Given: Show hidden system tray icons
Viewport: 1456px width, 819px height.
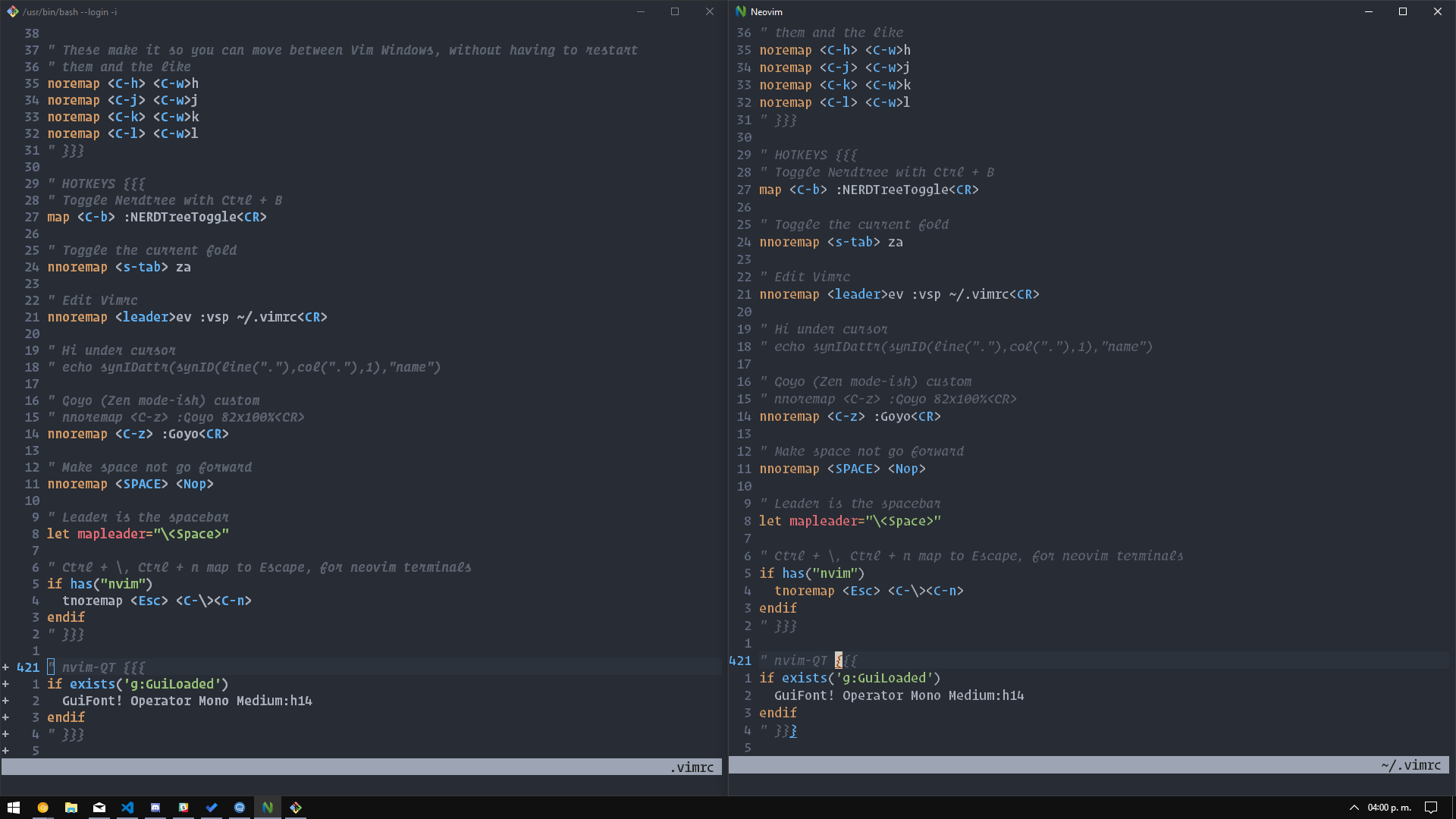Looking at the screenshot, I should click(x=1354, y=808).
